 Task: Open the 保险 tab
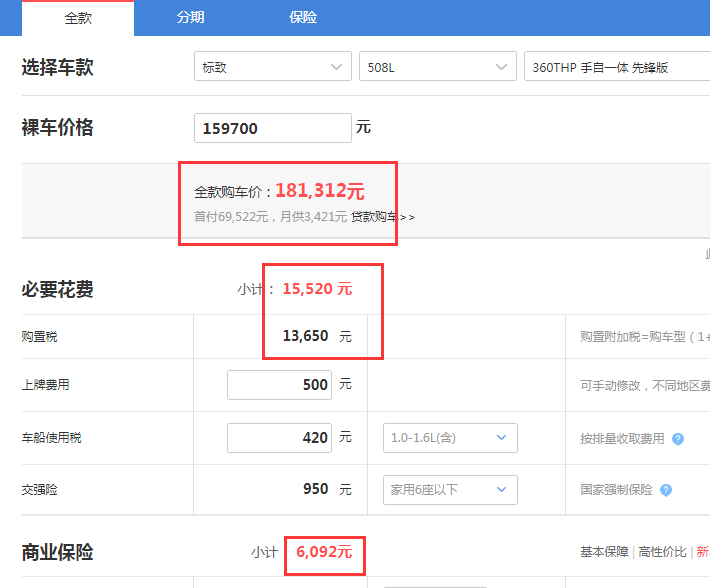(x=303, y=18)
